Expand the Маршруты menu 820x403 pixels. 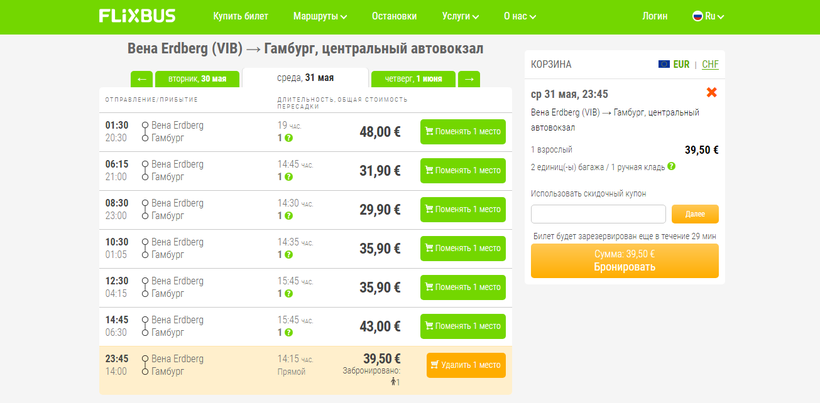[320, 16]
